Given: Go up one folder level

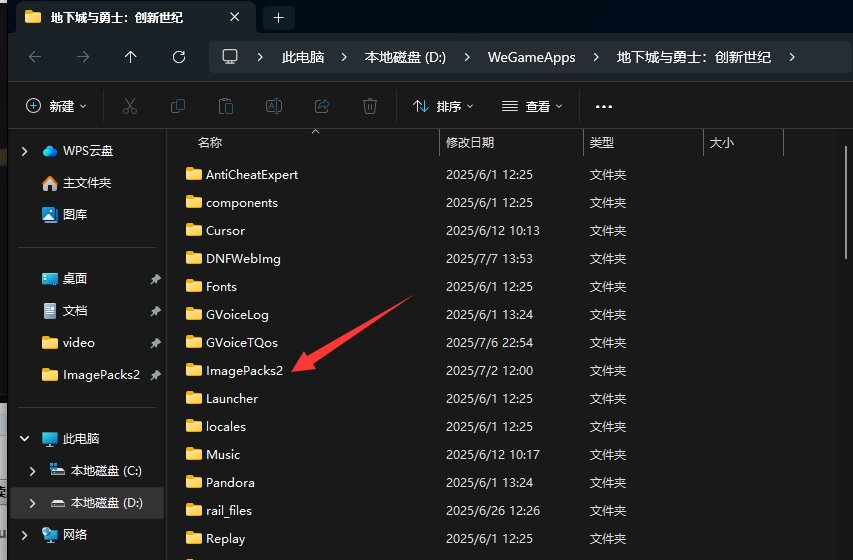Looking at the screenshot, I should pyautogui.click(x=131, y=57).
